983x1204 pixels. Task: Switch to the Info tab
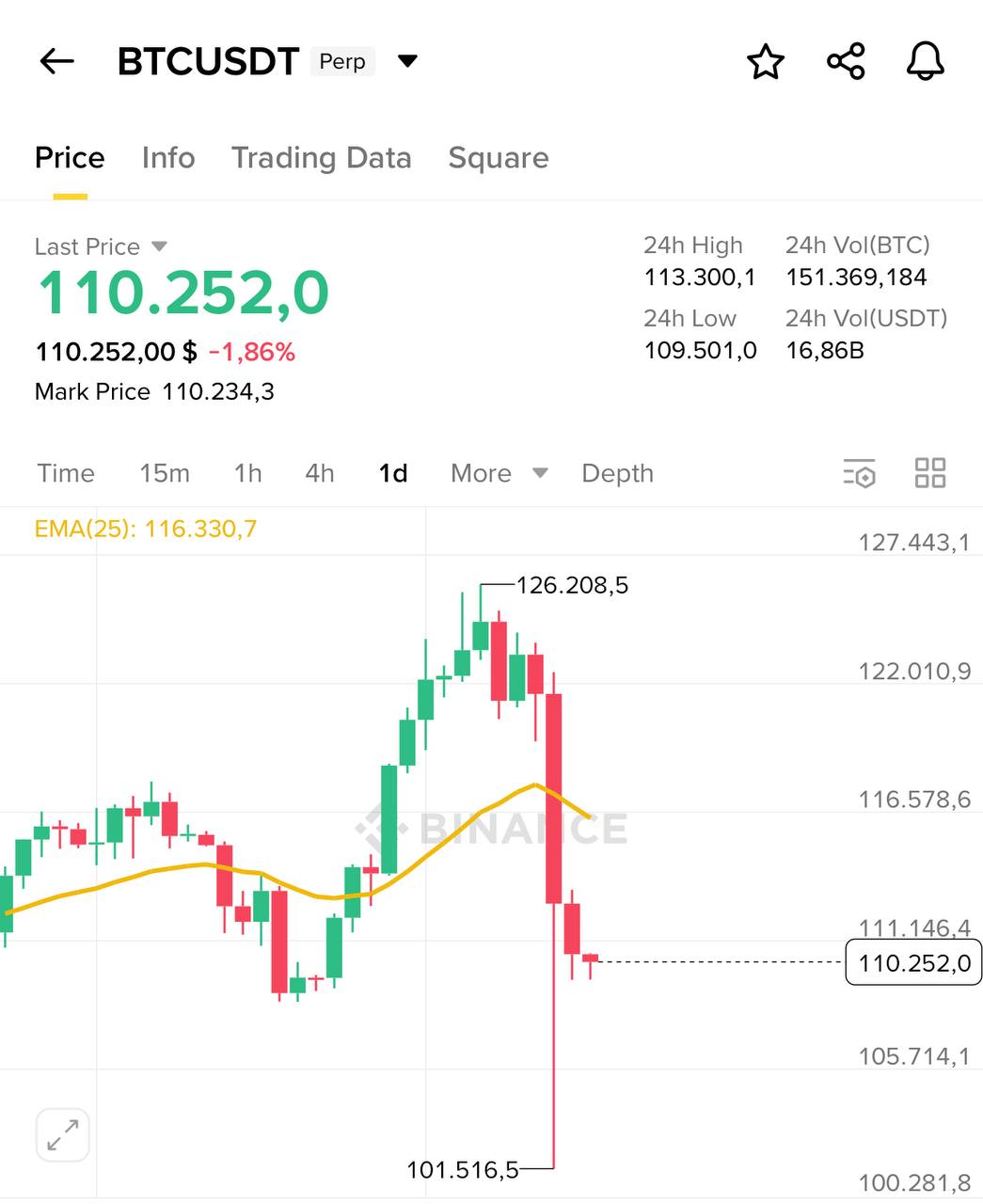point(168,158)
